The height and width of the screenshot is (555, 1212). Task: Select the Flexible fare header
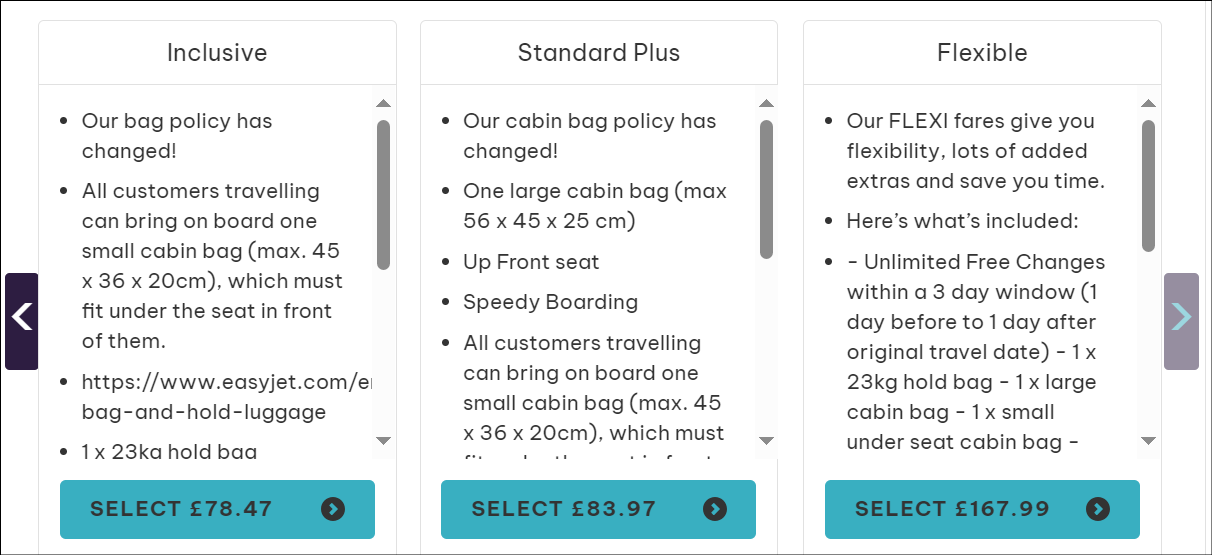[x=981, y=53]
